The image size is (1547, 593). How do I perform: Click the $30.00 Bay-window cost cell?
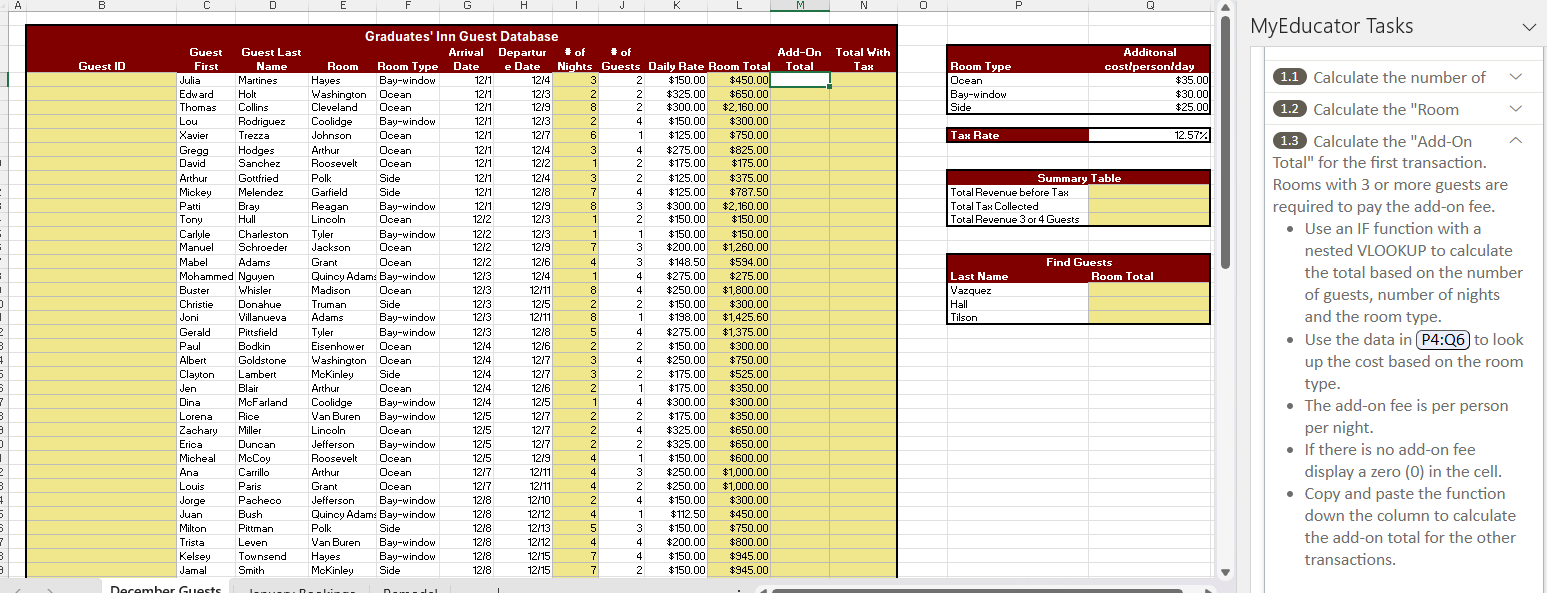coord(1149,94)
